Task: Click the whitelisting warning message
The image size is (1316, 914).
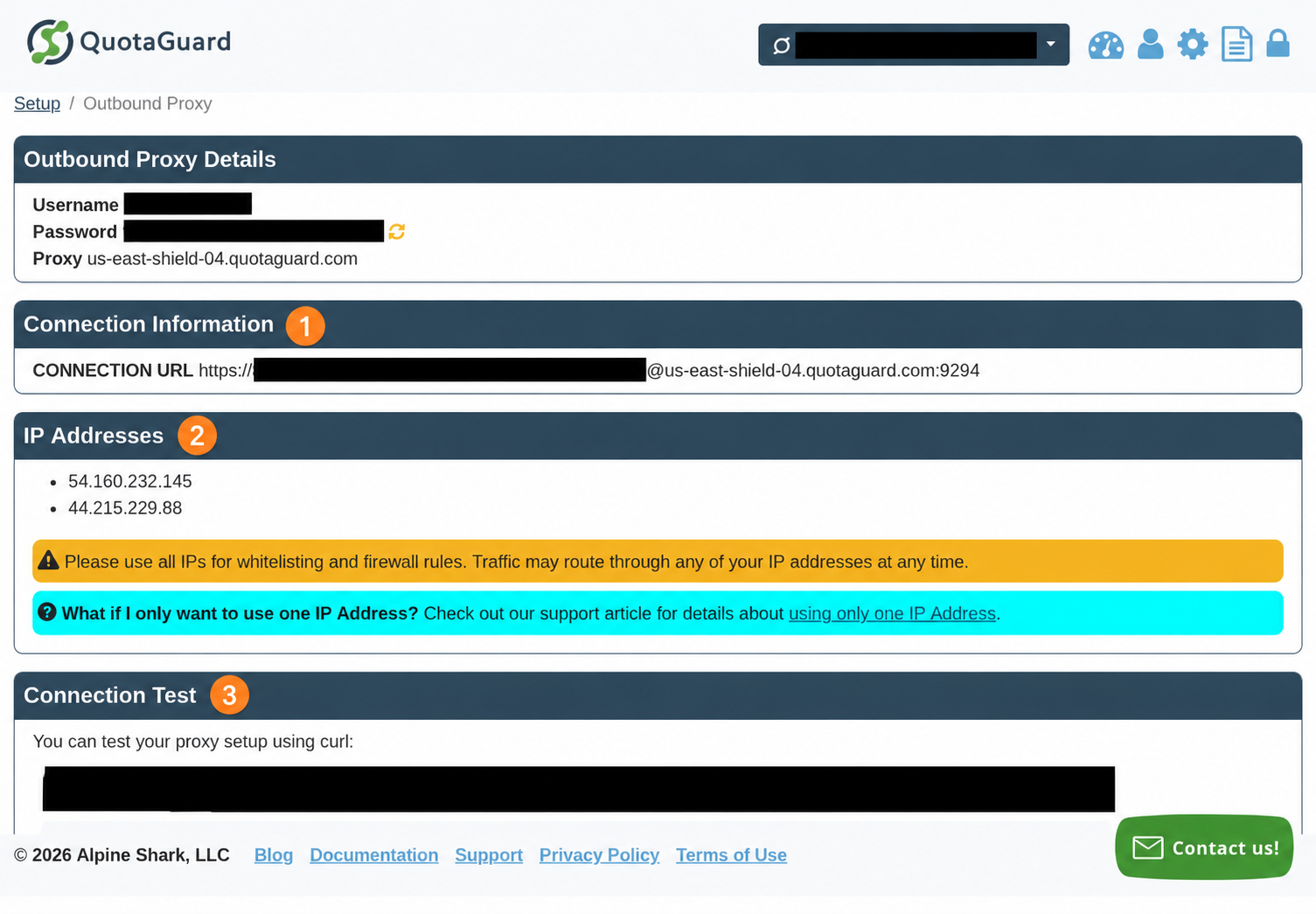Action: point(658,562)
